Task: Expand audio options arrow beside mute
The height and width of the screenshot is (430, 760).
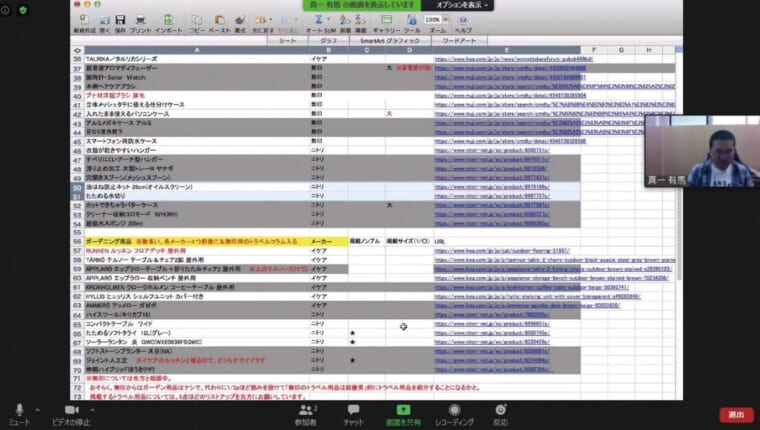Action: pyautogui.click(x=38, y=410)
